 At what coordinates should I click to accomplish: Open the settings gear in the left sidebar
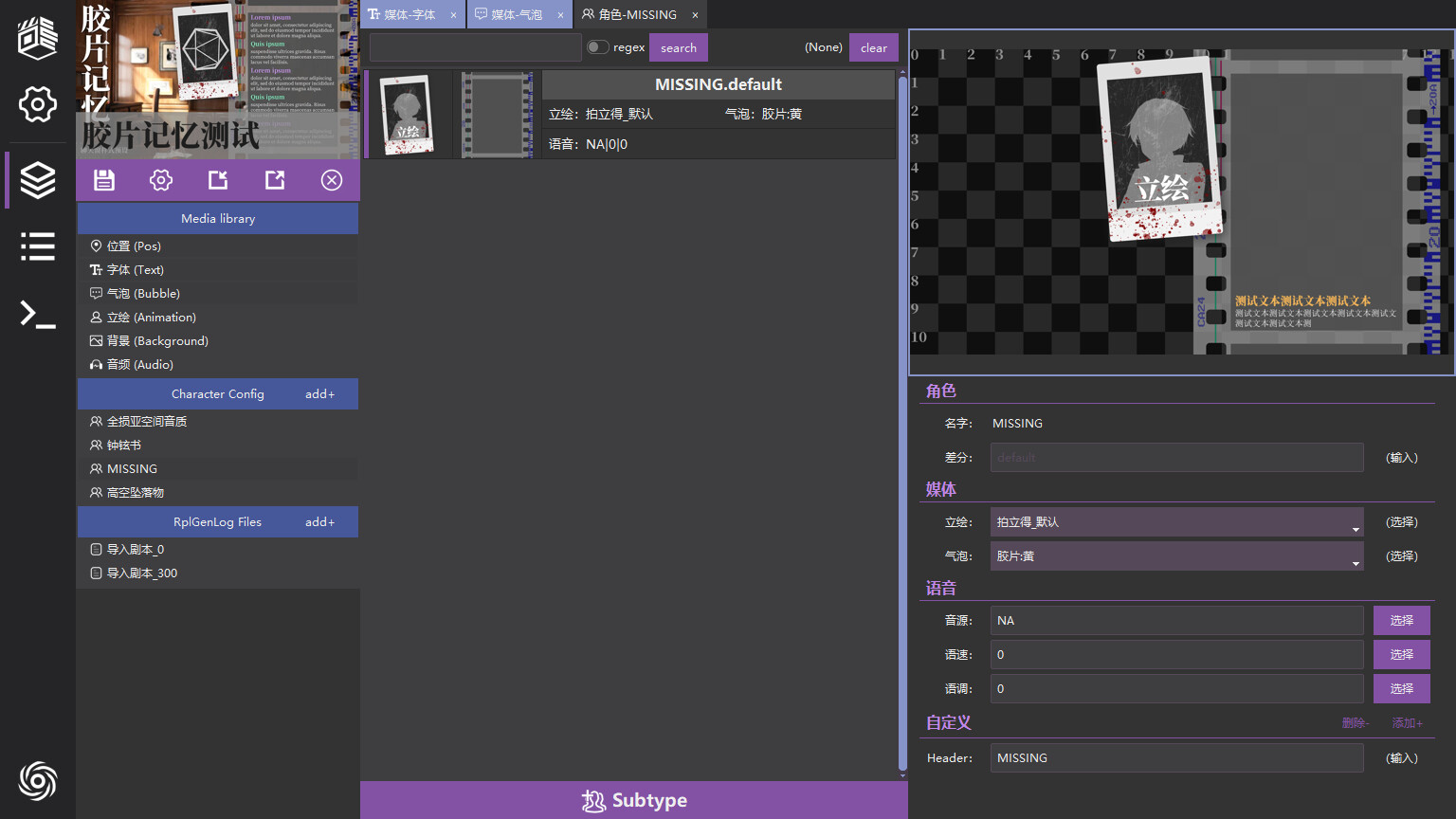pyautogui.click(x=37, y=105)
